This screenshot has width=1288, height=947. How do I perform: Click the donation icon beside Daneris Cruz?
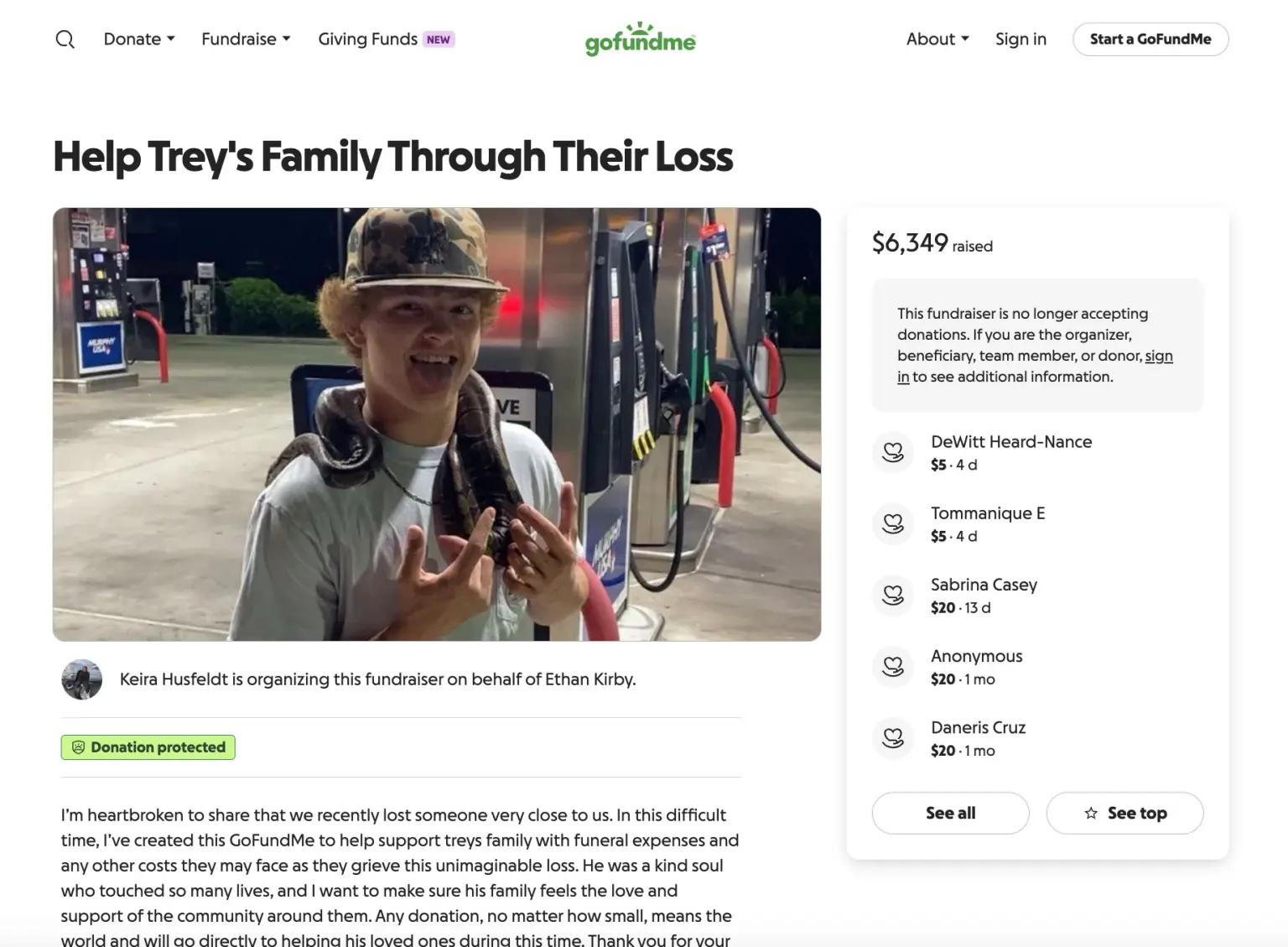coord(893,738)
